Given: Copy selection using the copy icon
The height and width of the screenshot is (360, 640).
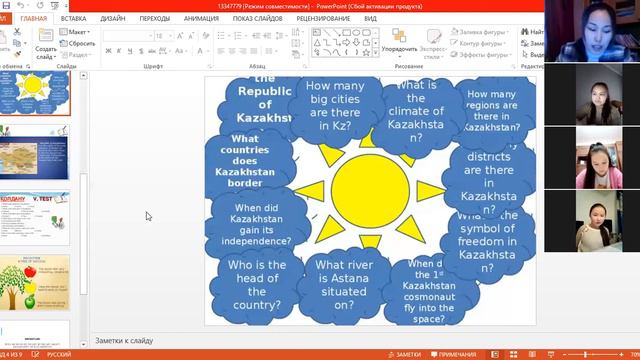Looking at the screenshot, I should [x=17, y=43].
